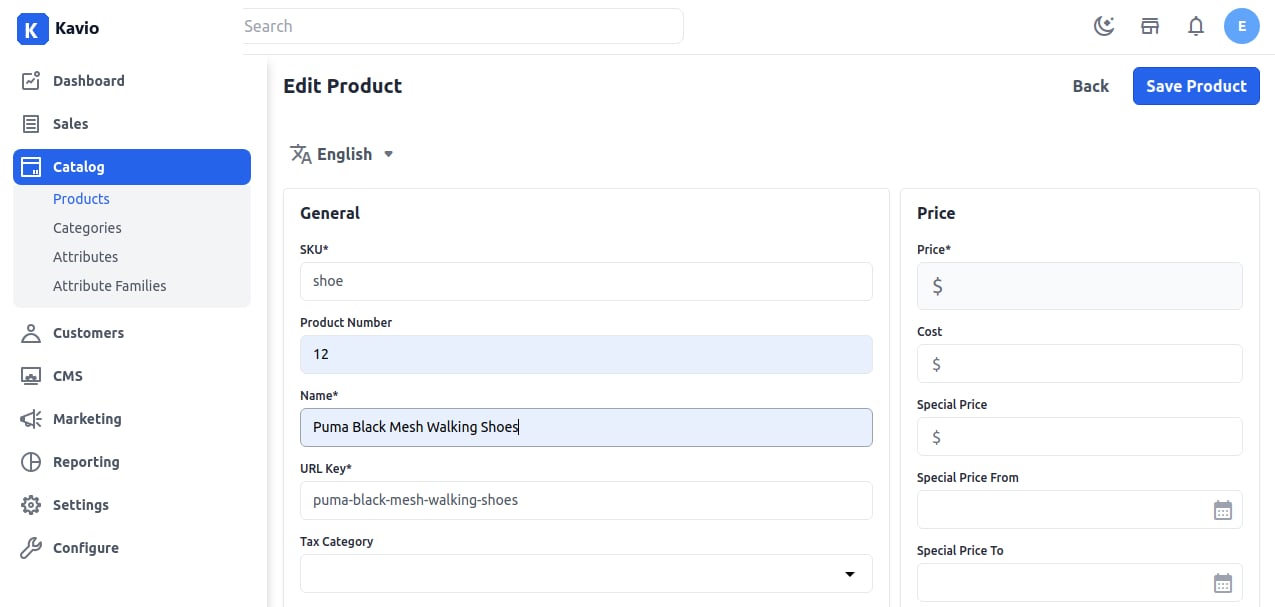The height and width of the screenshot is (607, 1275).
Task: Open Configure menu item
Action: click(132, 548)
